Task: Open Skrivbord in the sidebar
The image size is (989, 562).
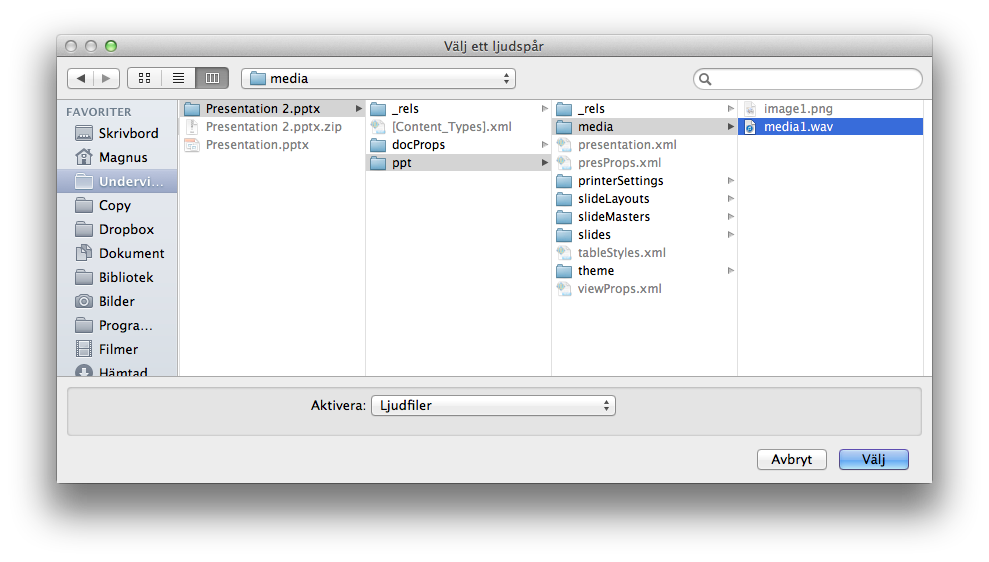Action: 127,133
